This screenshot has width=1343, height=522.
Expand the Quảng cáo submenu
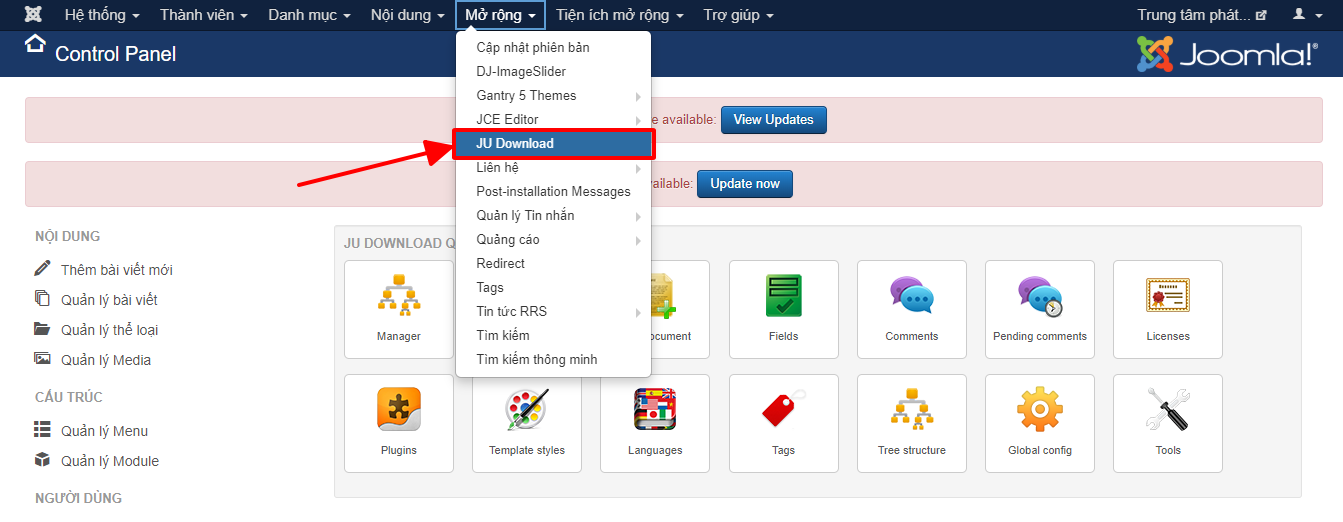pos(553,240)
